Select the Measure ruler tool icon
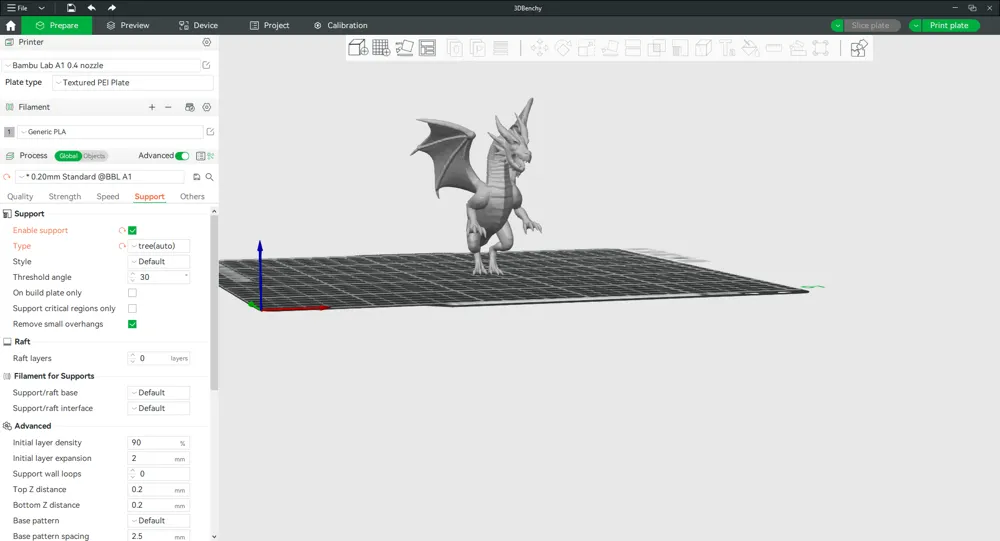The height and width of the screenshot is (541, 1000). click(x=774, y=48)
